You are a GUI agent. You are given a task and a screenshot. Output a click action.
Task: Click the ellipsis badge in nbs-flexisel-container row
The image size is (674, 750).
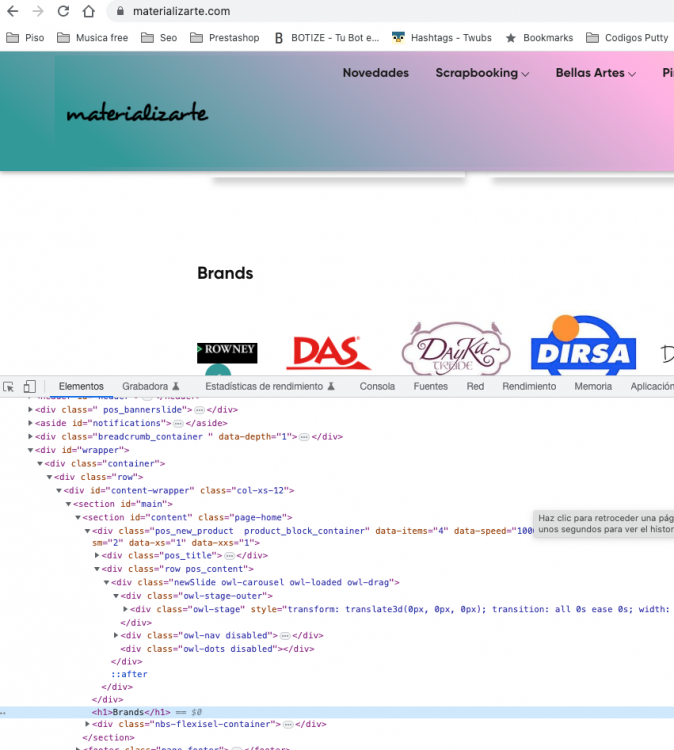[x=288, y=725]
